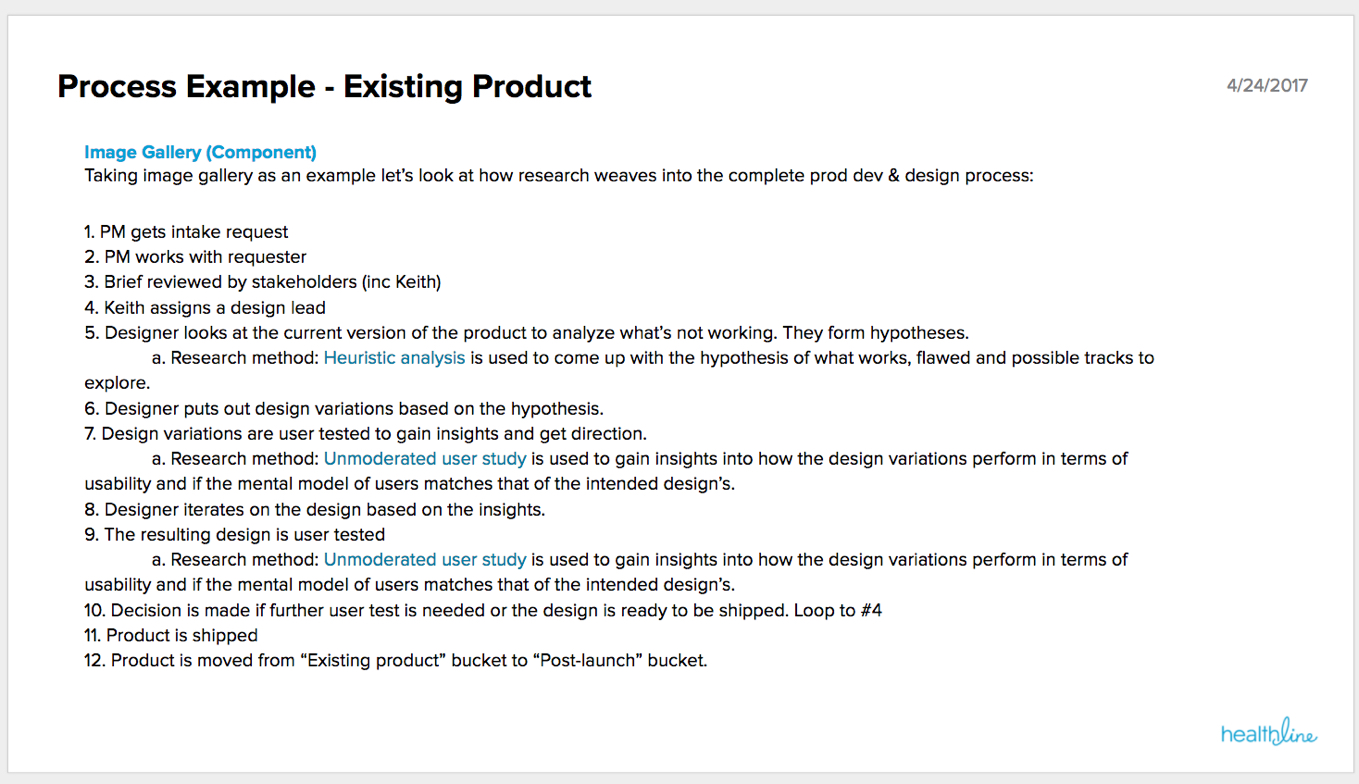Viewport: 1359px width, 784px height.
Task: Select step 1 PM gets intake request
Action: point(186,232)
